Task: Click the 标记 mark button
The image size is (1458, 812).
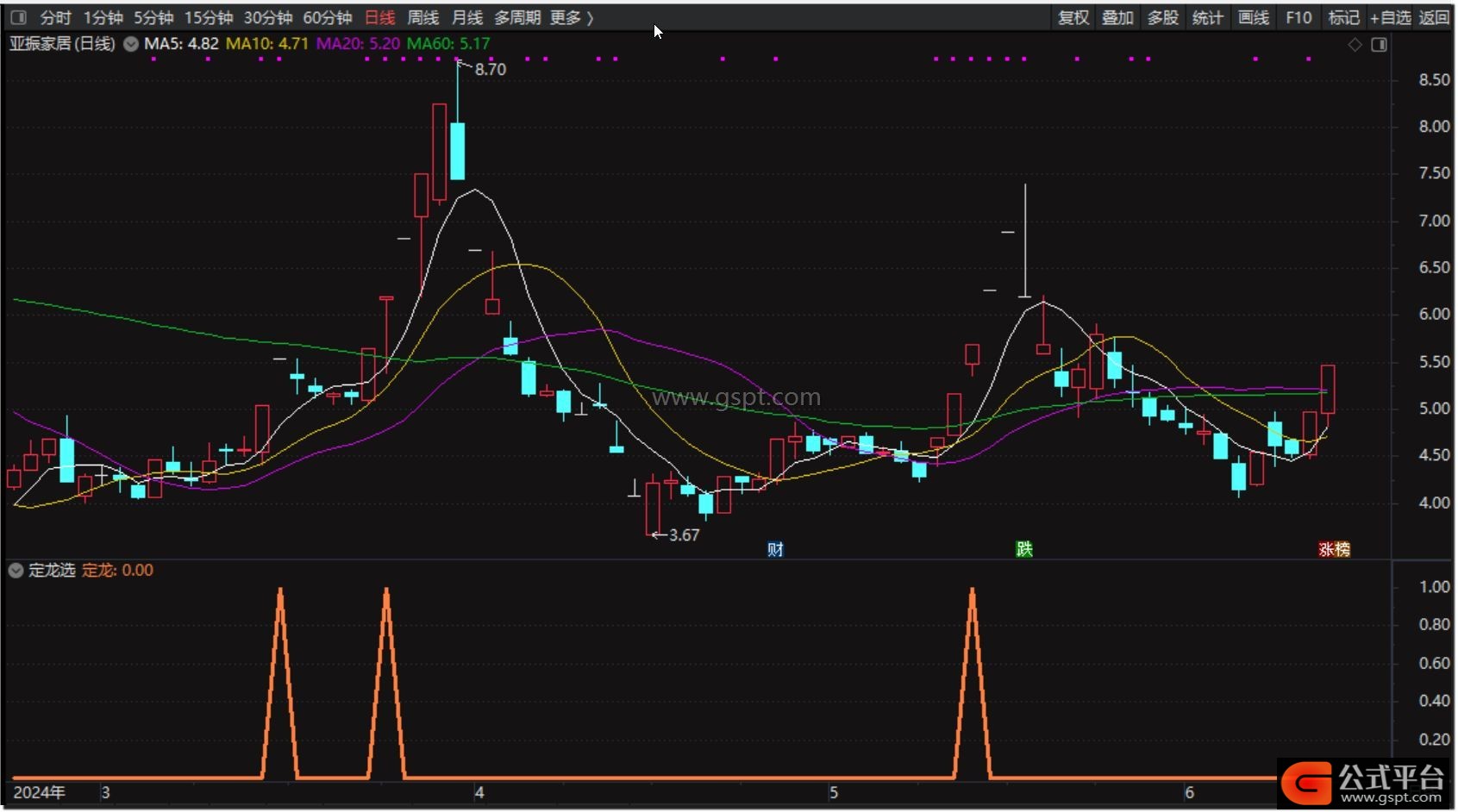Action: pyautogui.click(x=1343, y=17)
